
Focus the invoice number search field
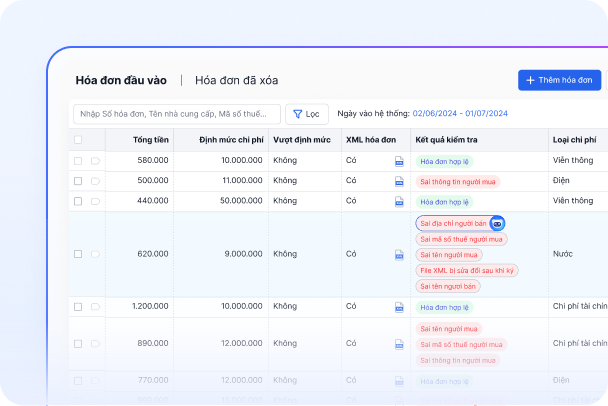[x=175, y=114]
